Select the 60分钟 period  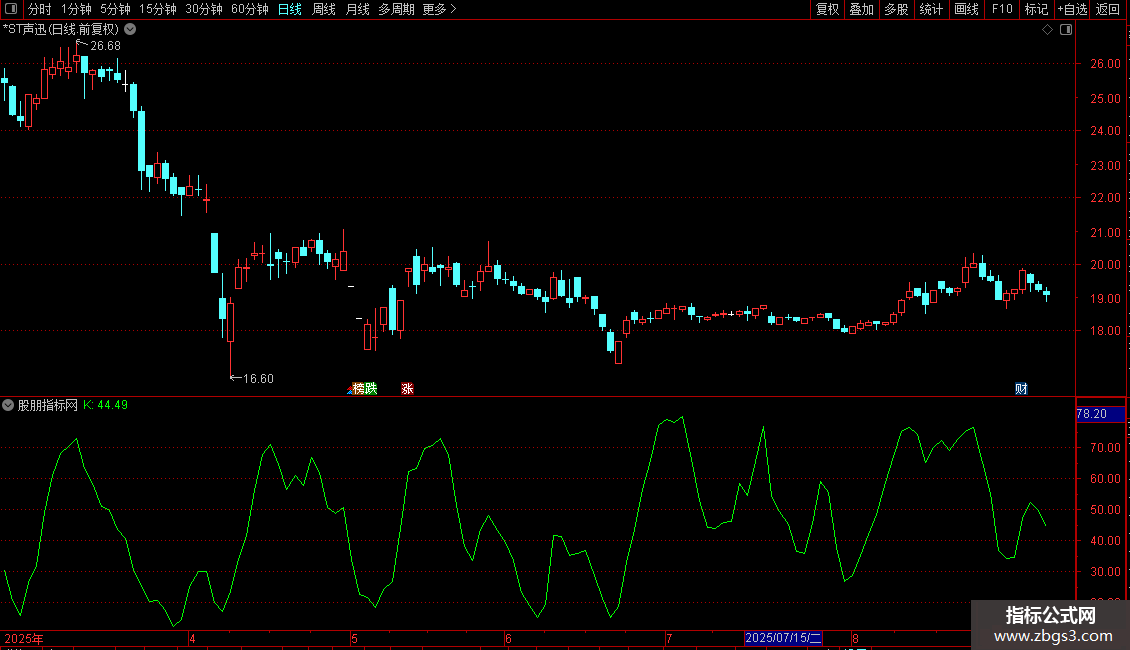coord(249,9)
